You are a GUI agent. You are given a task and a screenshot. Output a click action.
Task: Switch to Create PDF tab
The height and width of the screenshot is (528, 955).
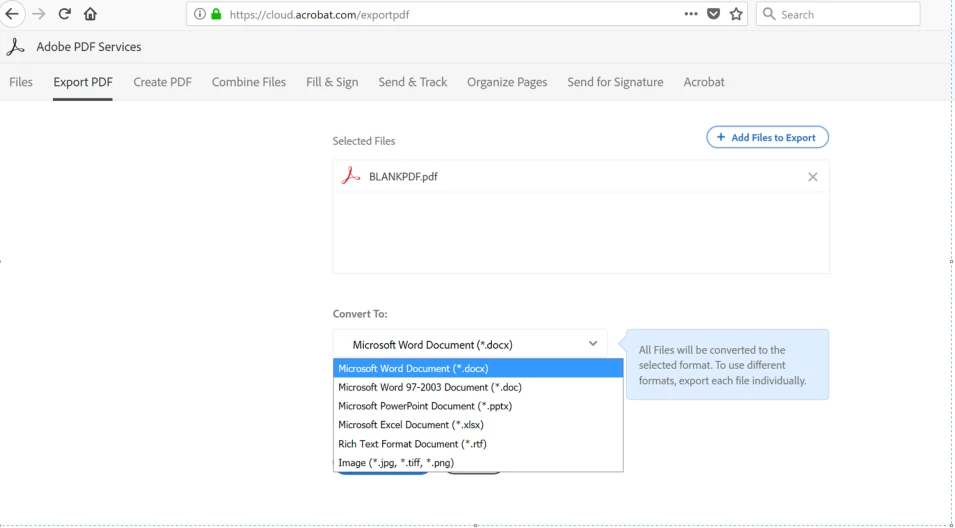(x=163, y=82)
